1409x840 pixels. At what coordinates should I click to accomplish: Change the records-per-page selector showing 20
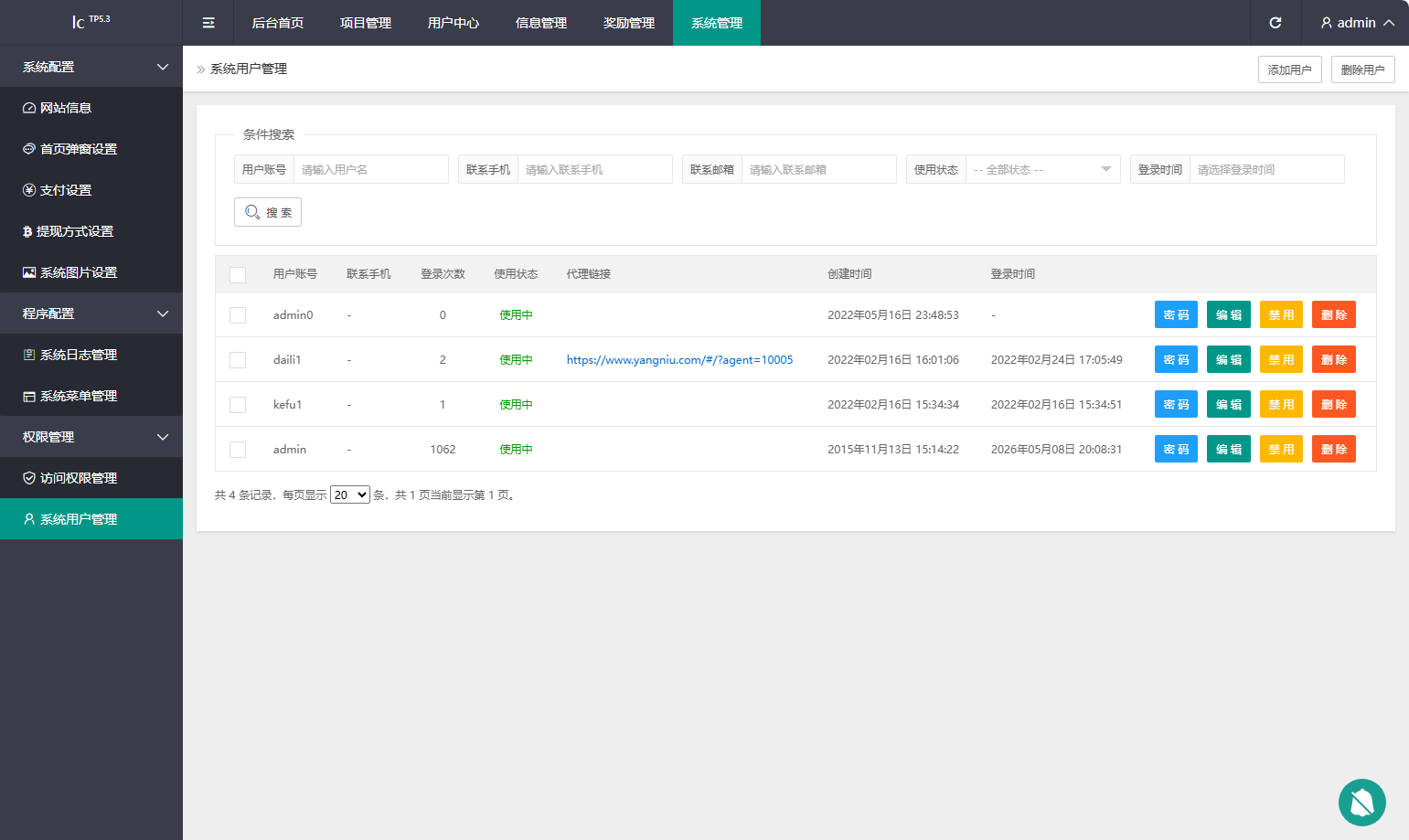[349, 494]
